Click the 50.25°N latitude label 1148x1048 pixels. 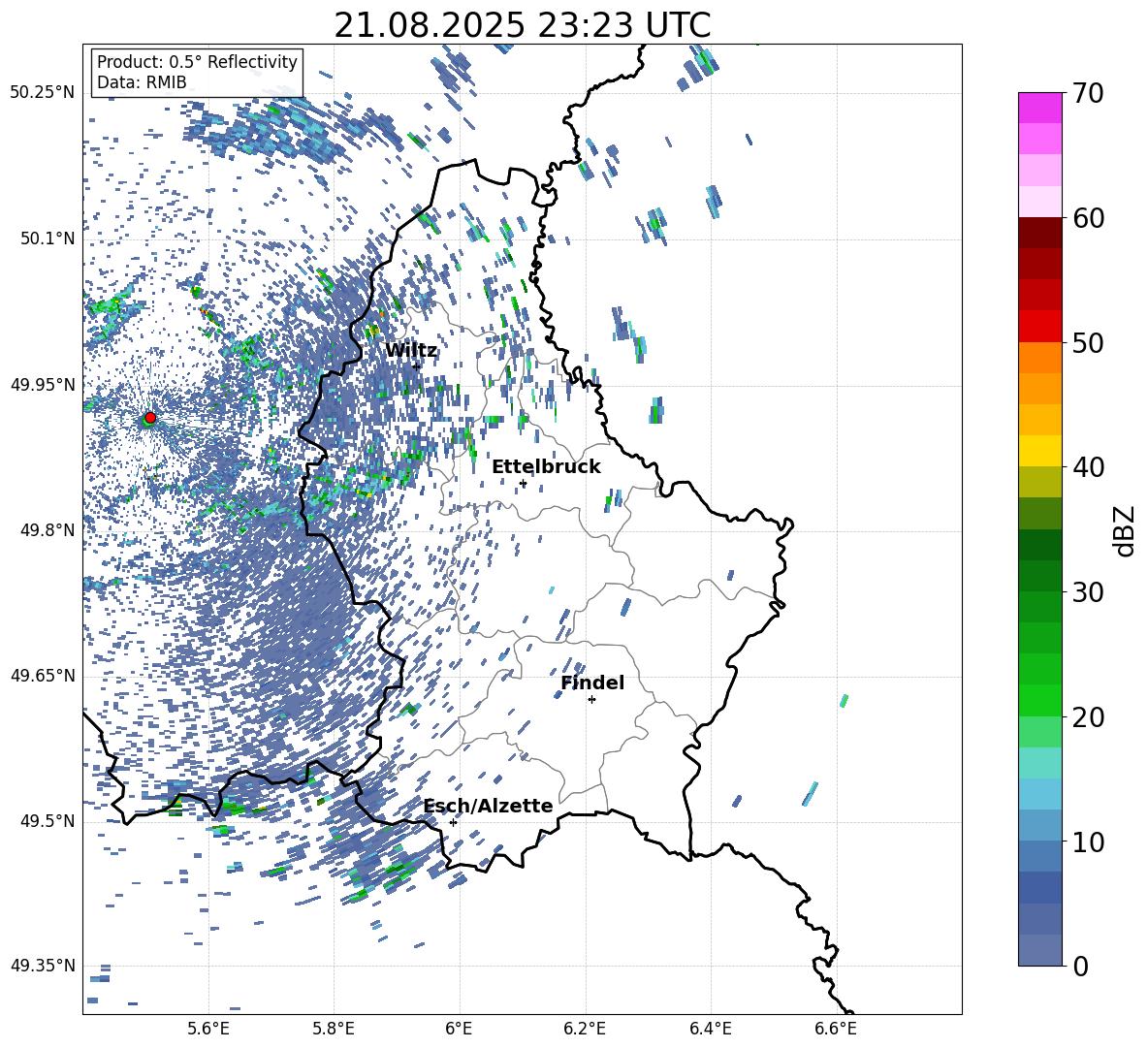point(43,93)
